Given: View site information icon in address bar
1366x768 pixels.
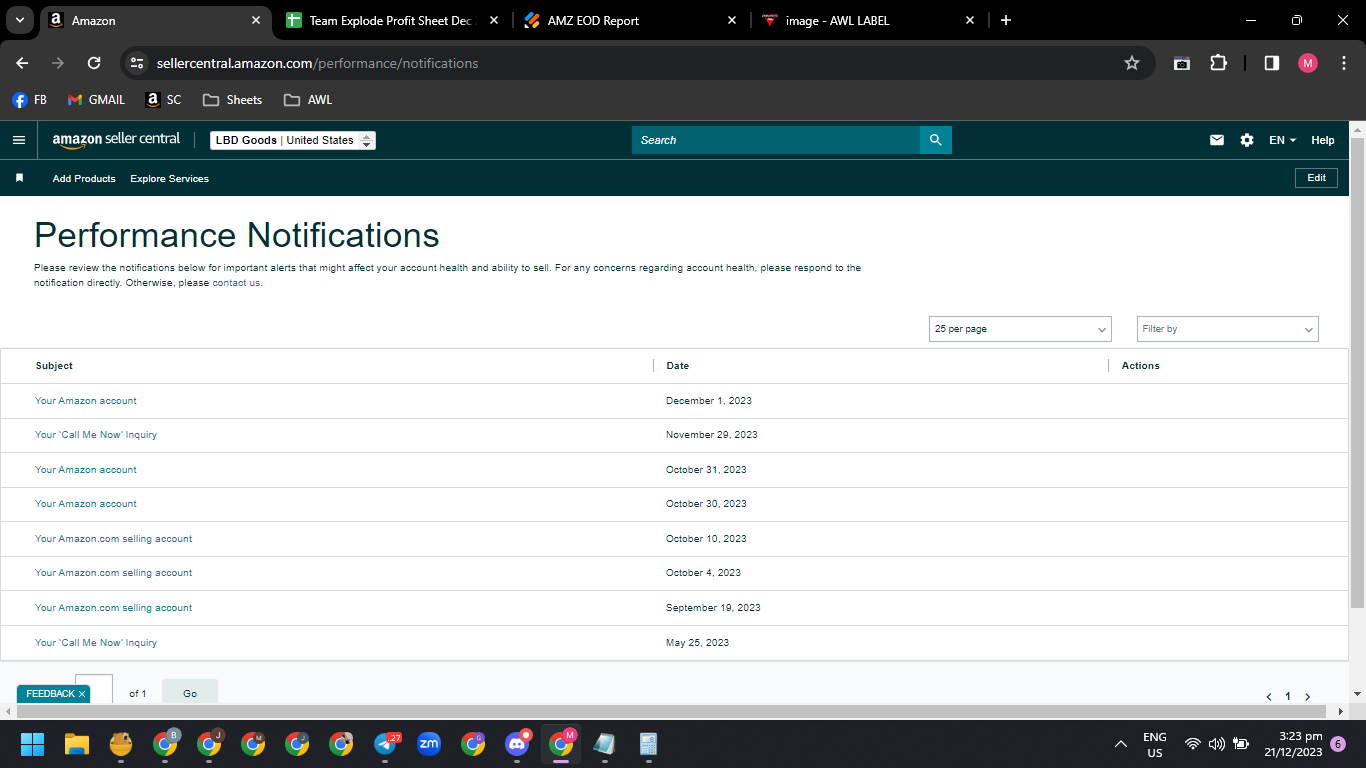Looking at the screenshot, I should tap(137, 63).
